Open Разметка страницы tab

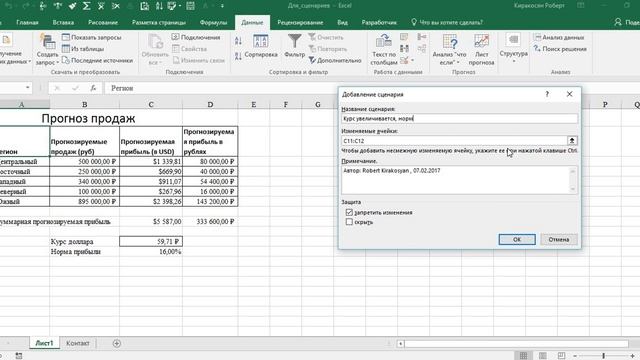(158, 22)
